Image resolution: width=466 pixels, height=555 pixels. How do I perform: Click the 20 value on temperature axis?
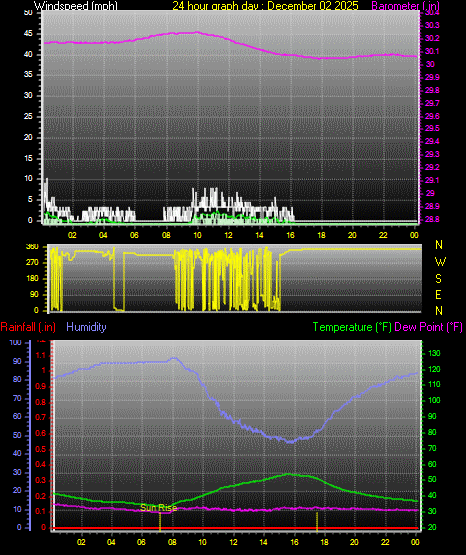[432, 527]
